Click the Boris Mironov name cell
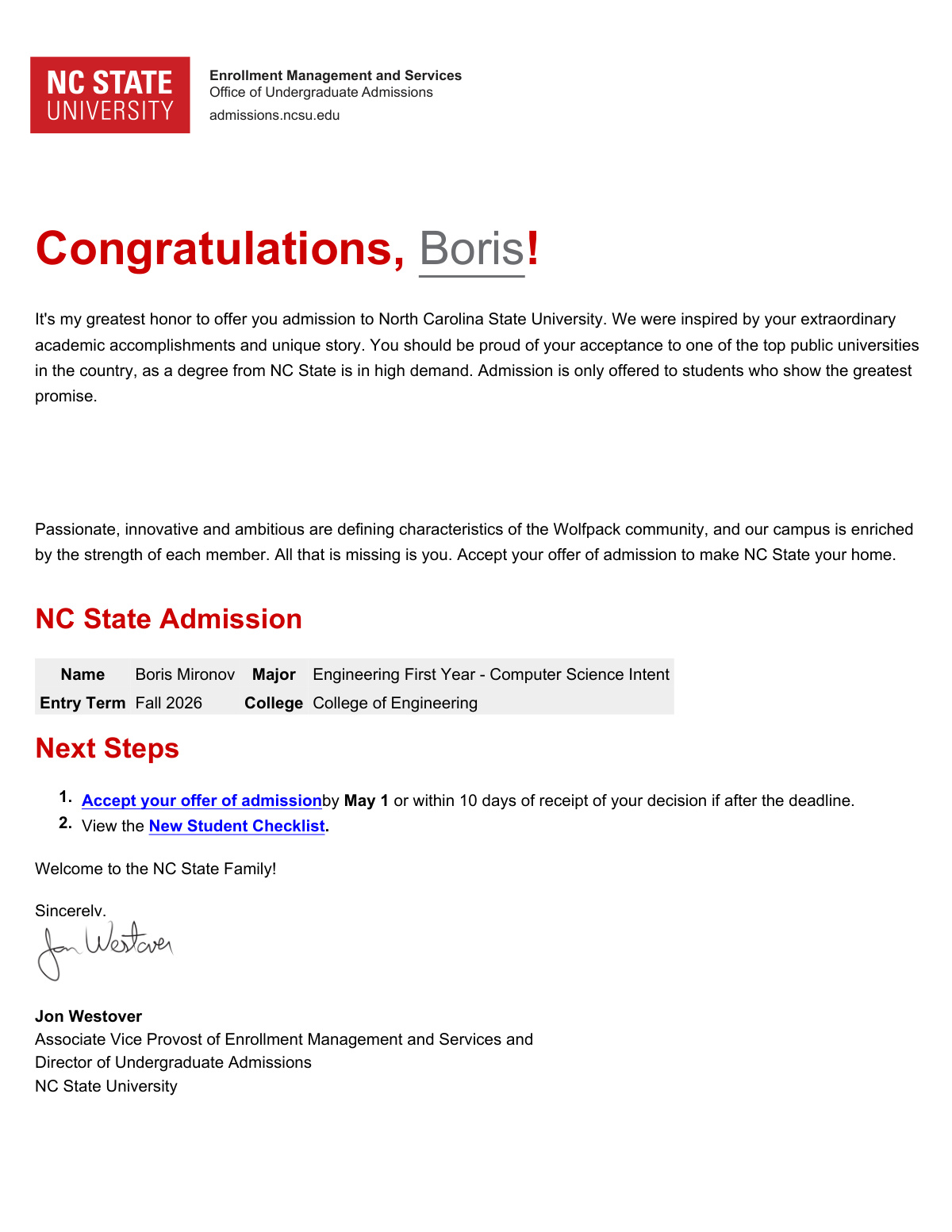This screenshot has width=952, height=1232. point(185,674)
